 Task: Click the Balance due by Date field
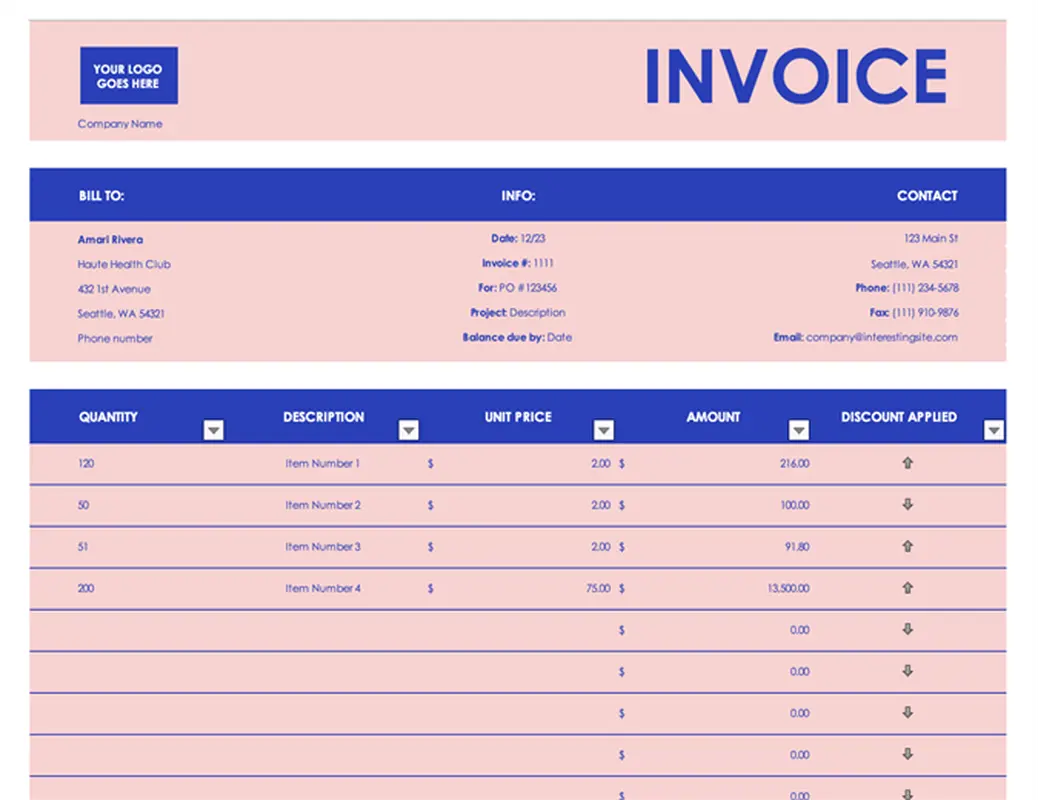pos(517,338)
